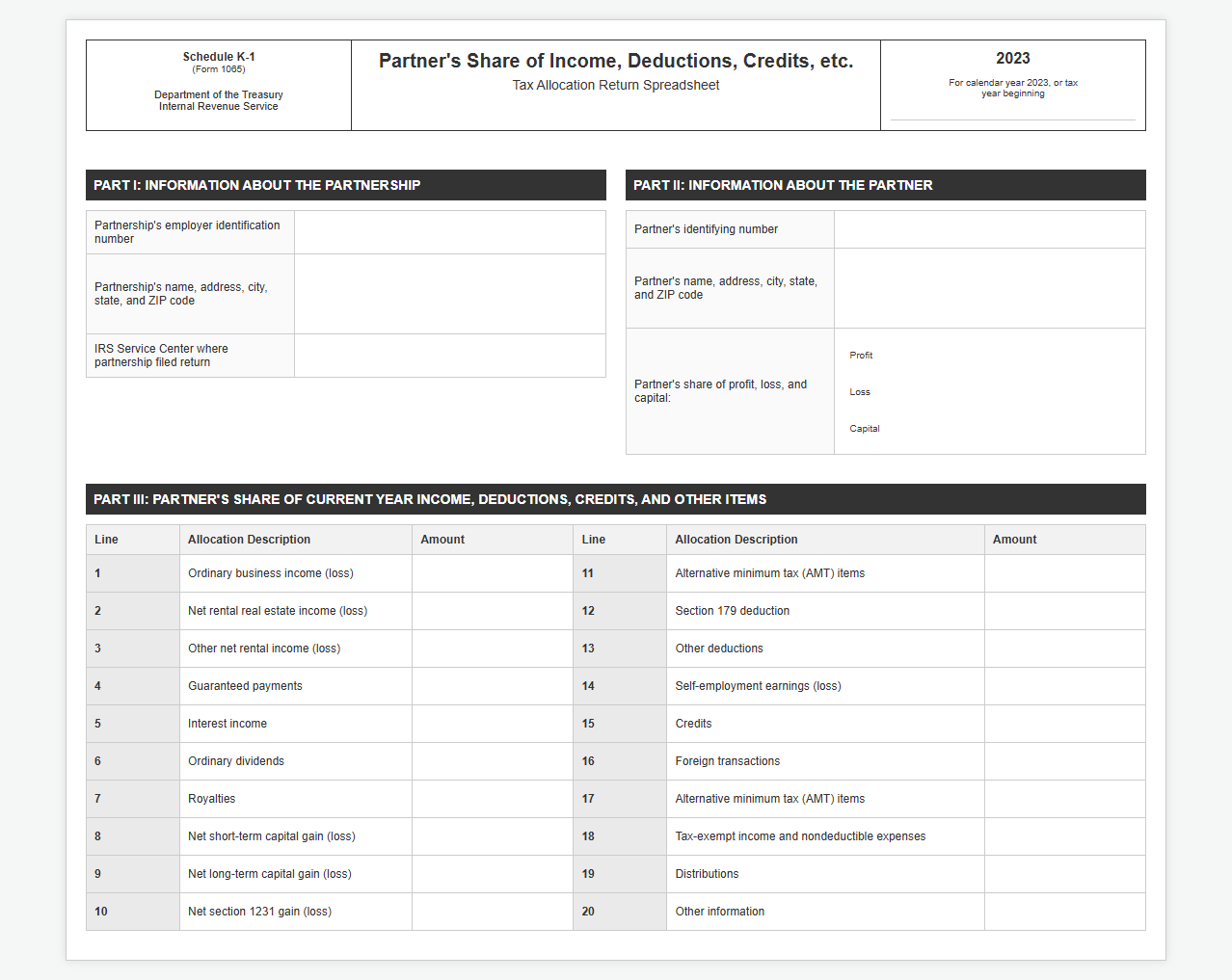Click the Loss share label

tap(860, 392)
